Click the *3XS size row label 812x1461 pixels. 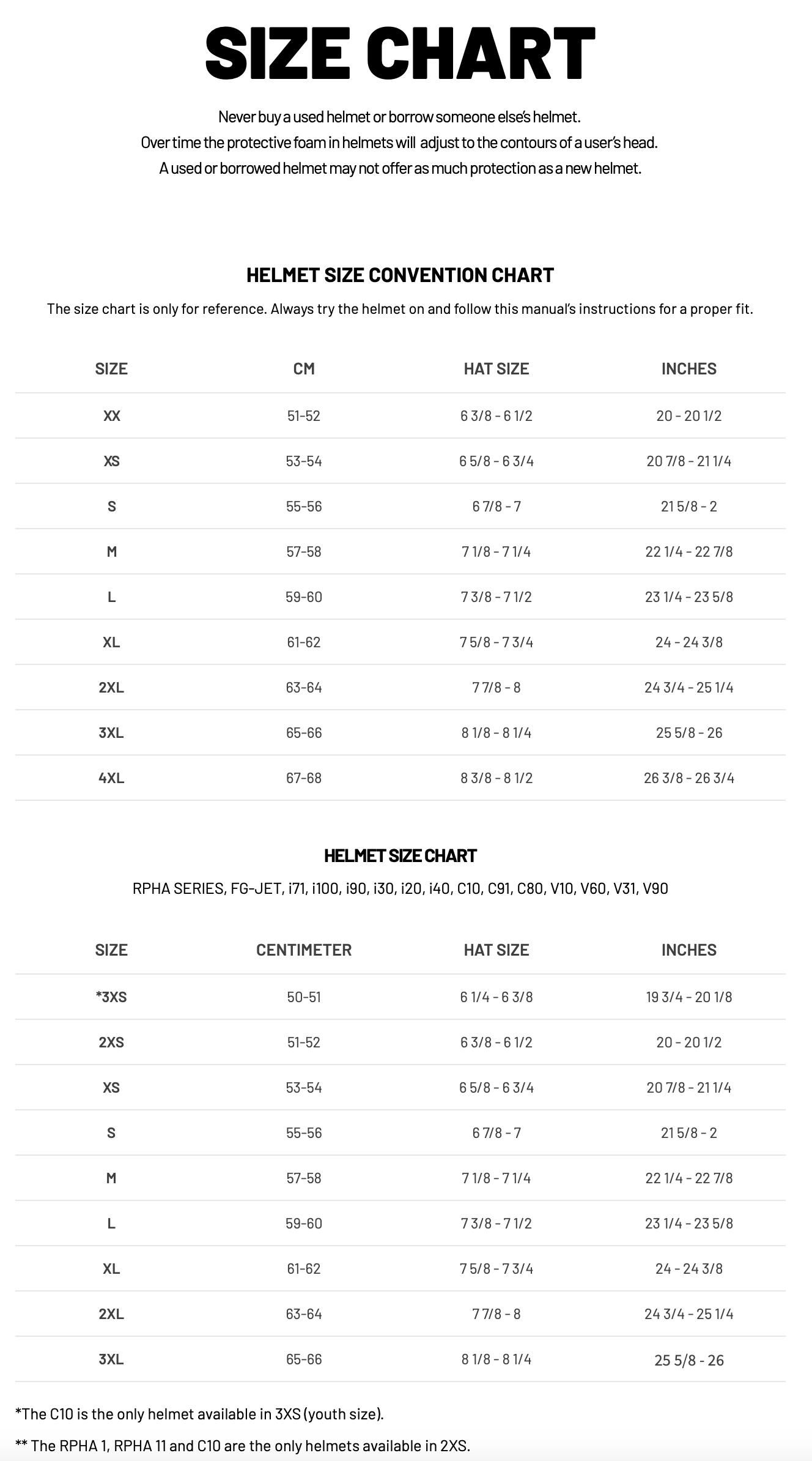coord(111,997)
